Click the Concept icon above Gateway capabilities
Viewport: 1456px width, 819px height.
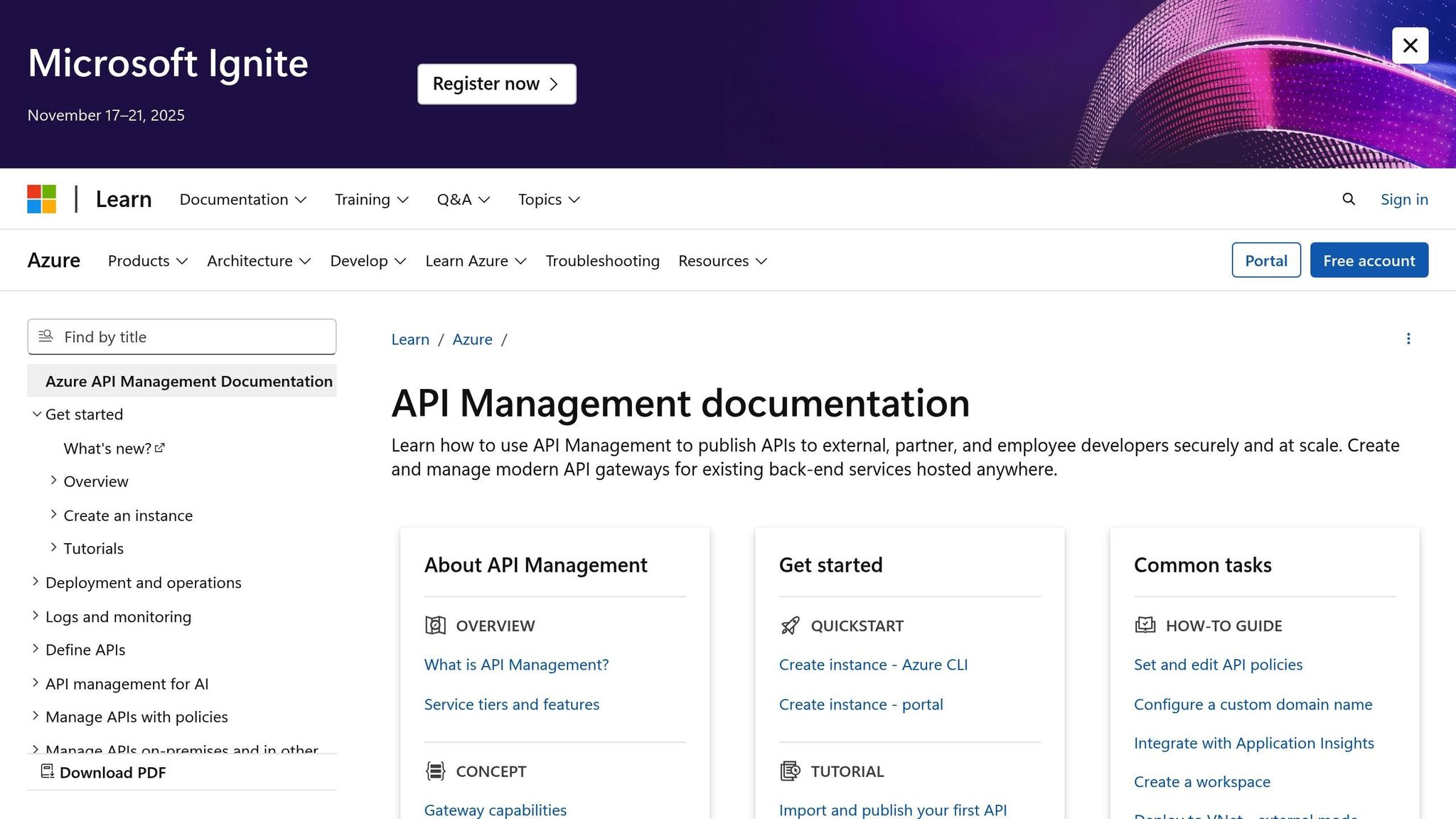434,771
